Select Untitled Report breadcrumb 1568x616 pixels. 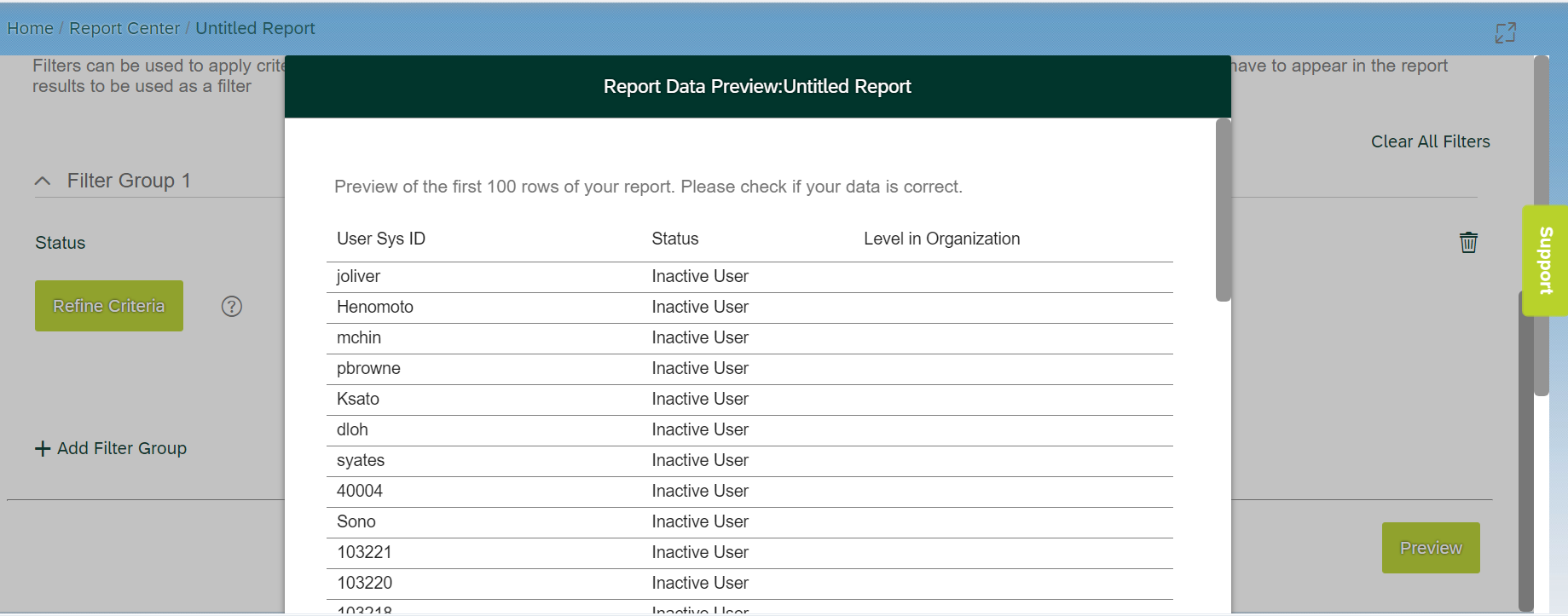[x=255, y=28]
